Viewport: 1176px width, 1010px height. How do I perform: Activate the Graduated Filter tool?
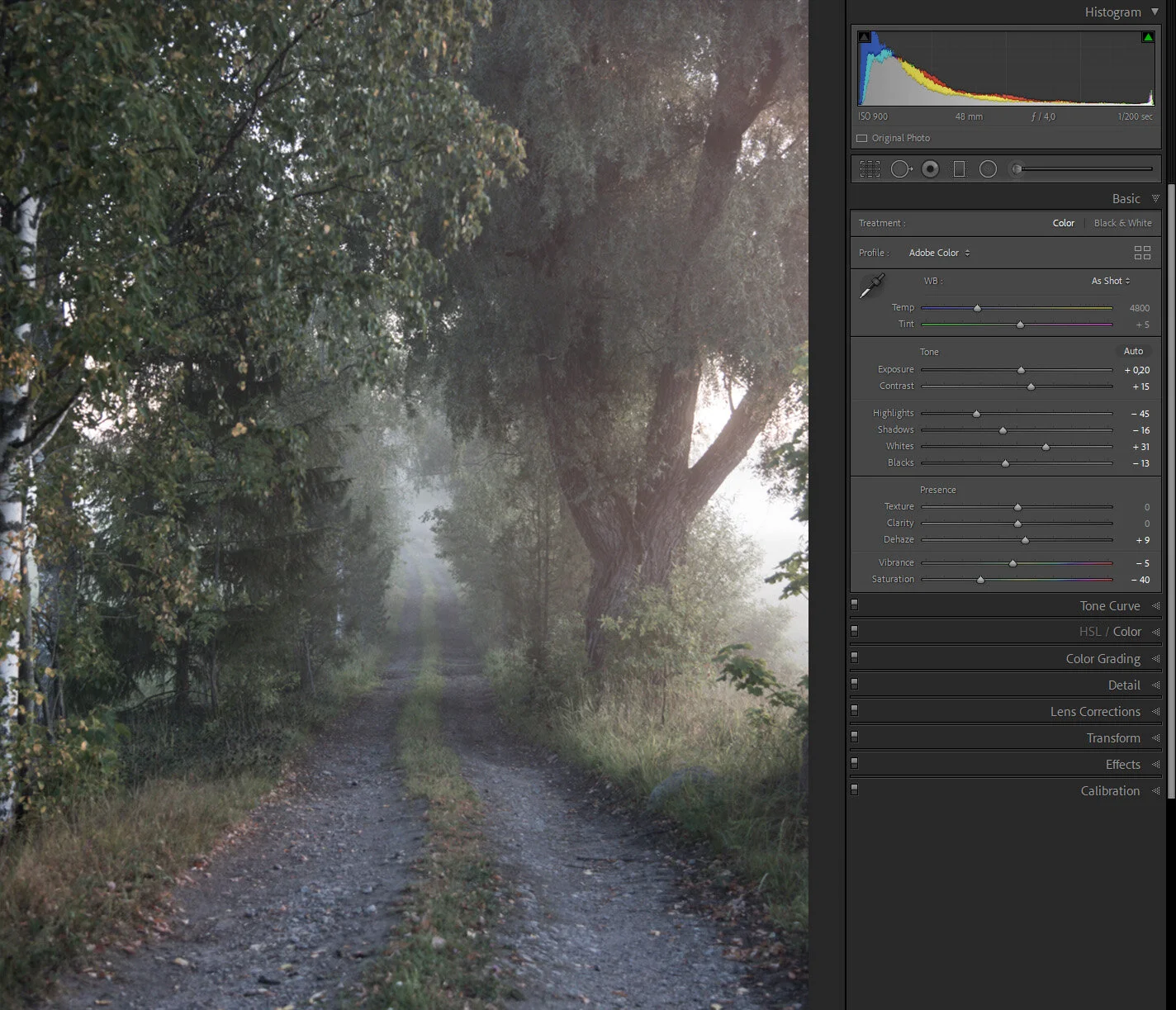959,168
